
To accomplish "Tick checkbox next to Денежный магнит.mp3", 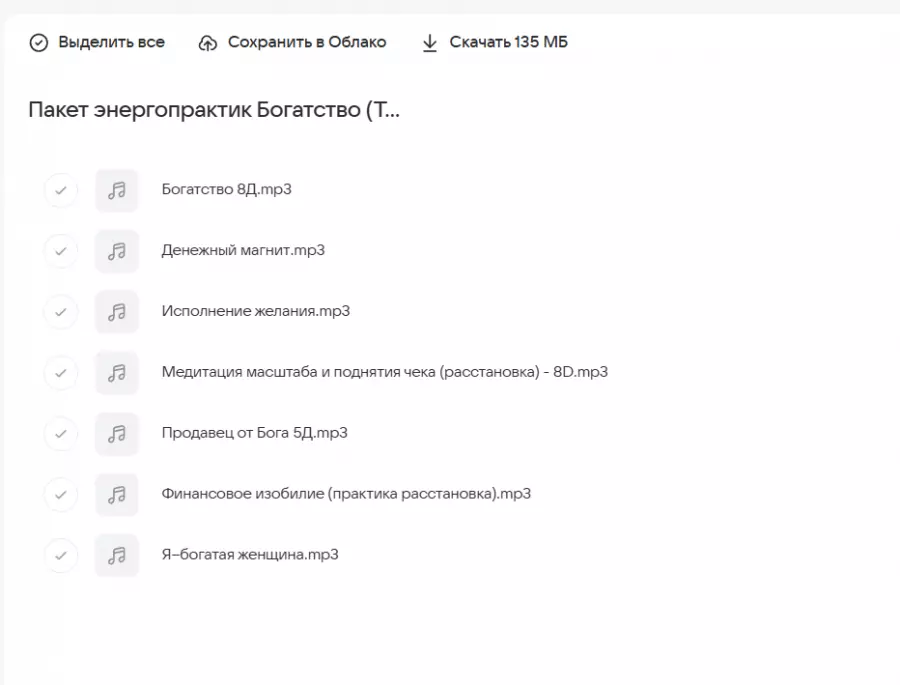I will 61,251.
